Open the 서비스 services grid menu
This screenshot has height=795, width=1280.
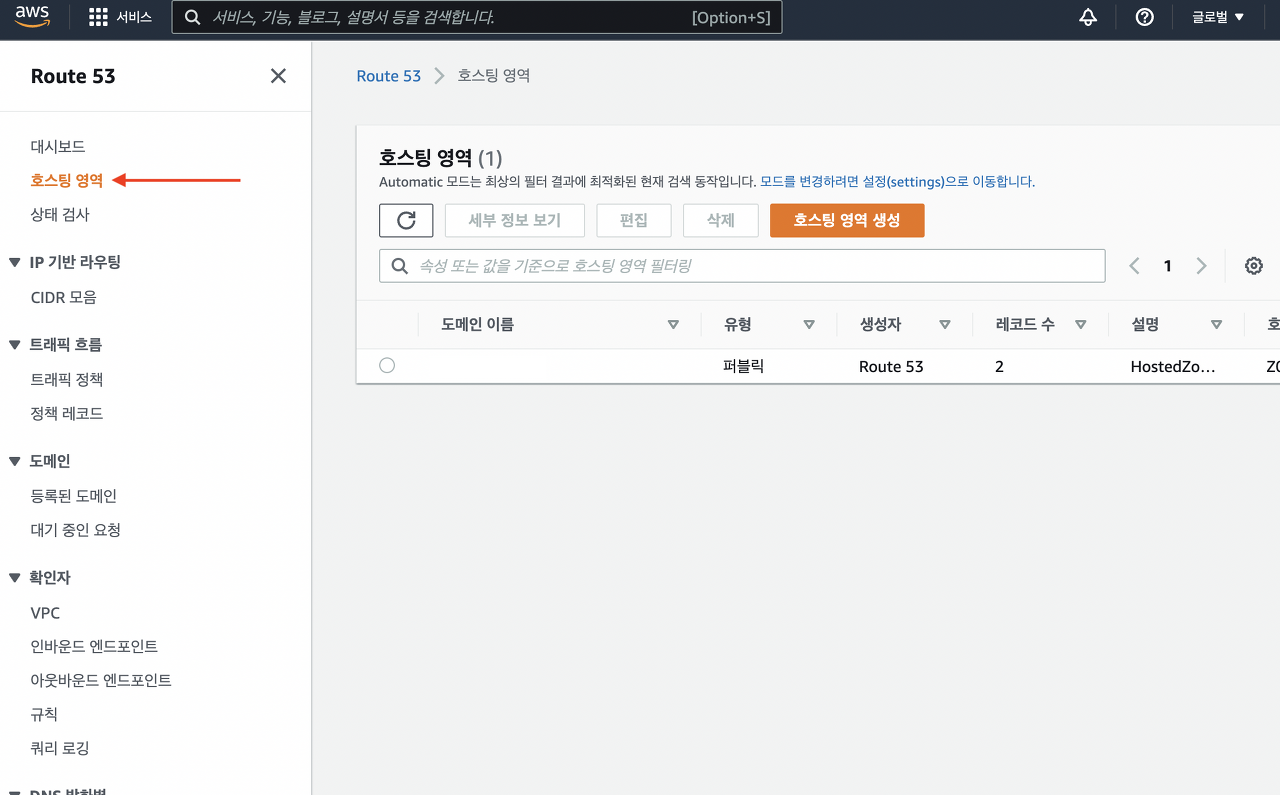point(120,17)
